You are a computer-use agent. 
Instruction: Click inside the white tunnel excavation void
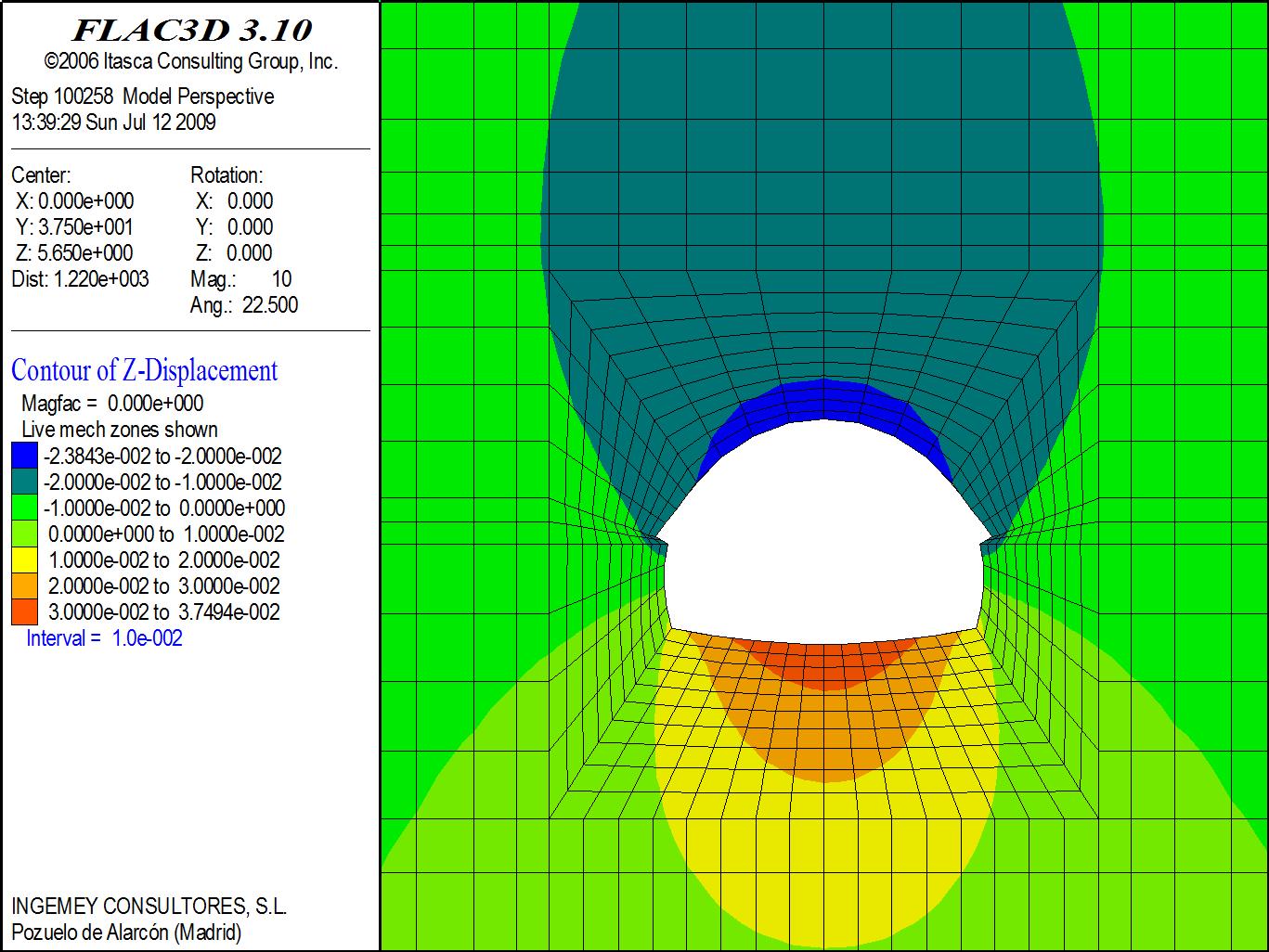(x=822, y=538)
